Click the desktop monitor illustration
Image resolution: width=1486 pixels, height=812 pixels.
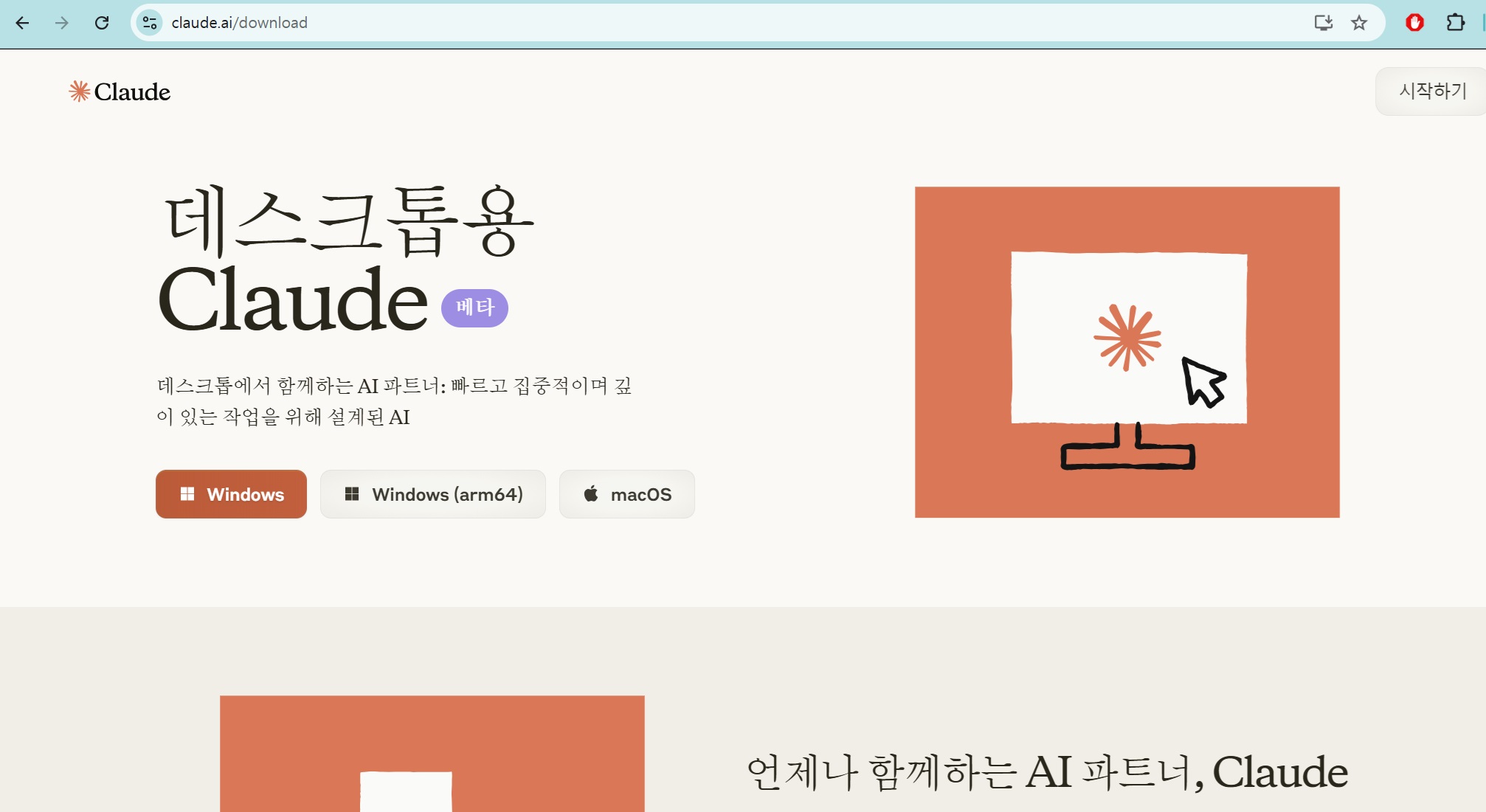[1127, 352]
